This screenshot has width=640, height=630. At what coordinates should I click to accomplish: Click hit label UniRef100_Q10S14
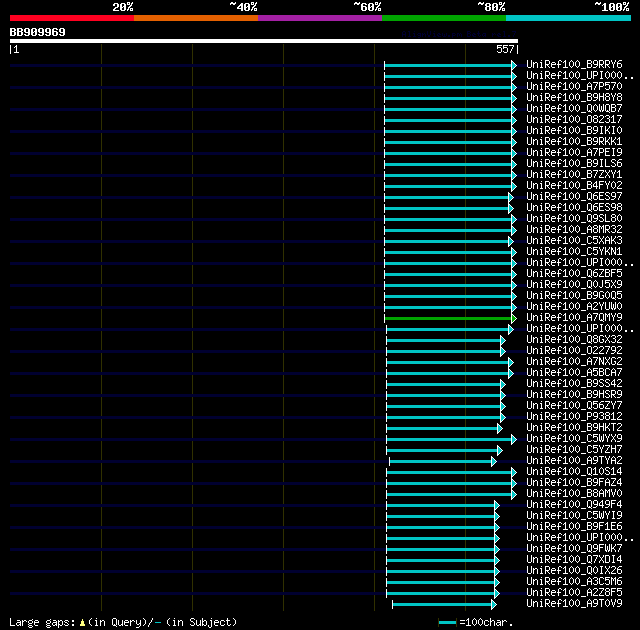(x=574, y=472)
